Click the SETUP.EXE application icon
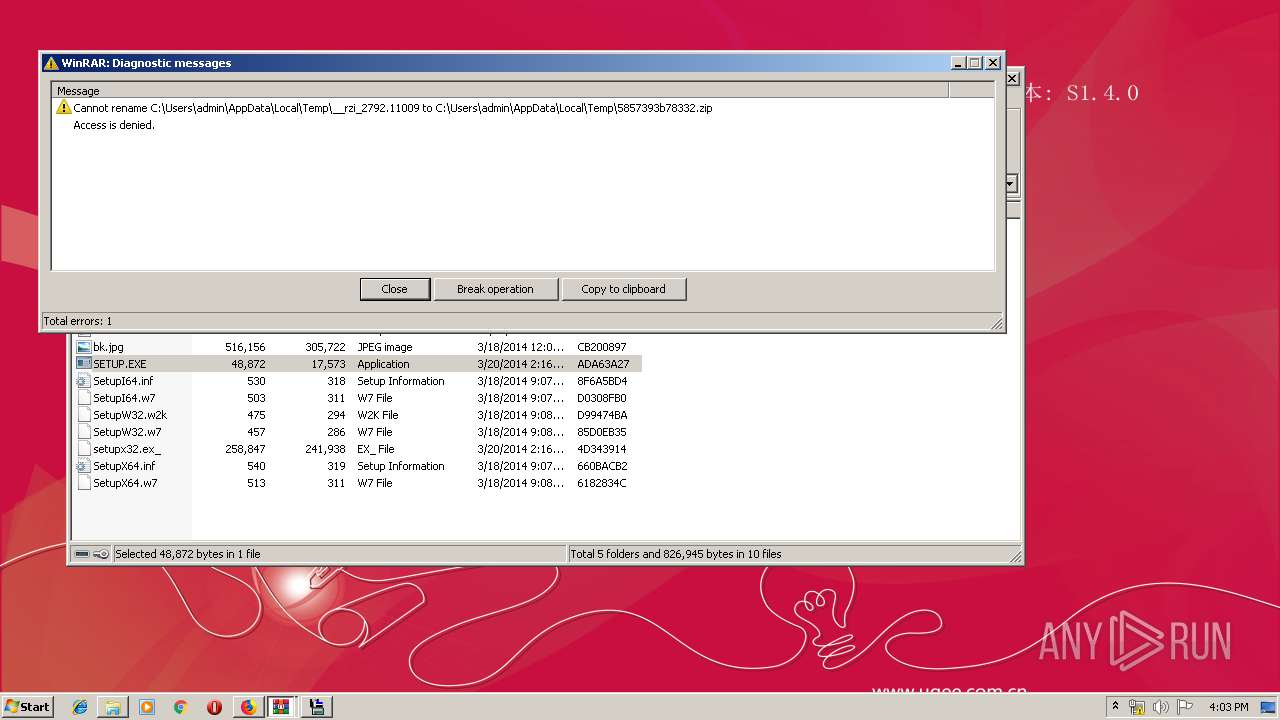 point(83,364)
